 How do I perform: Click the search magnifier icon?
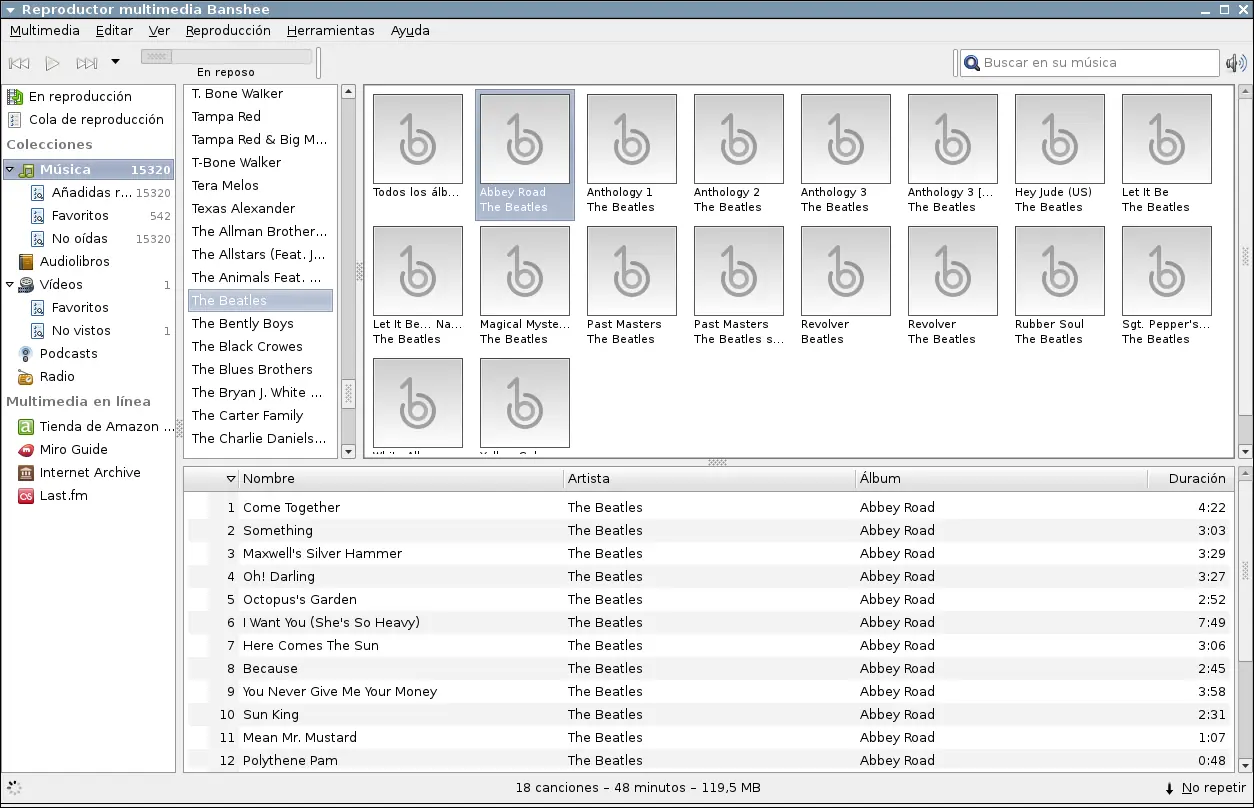click(971, 63)
